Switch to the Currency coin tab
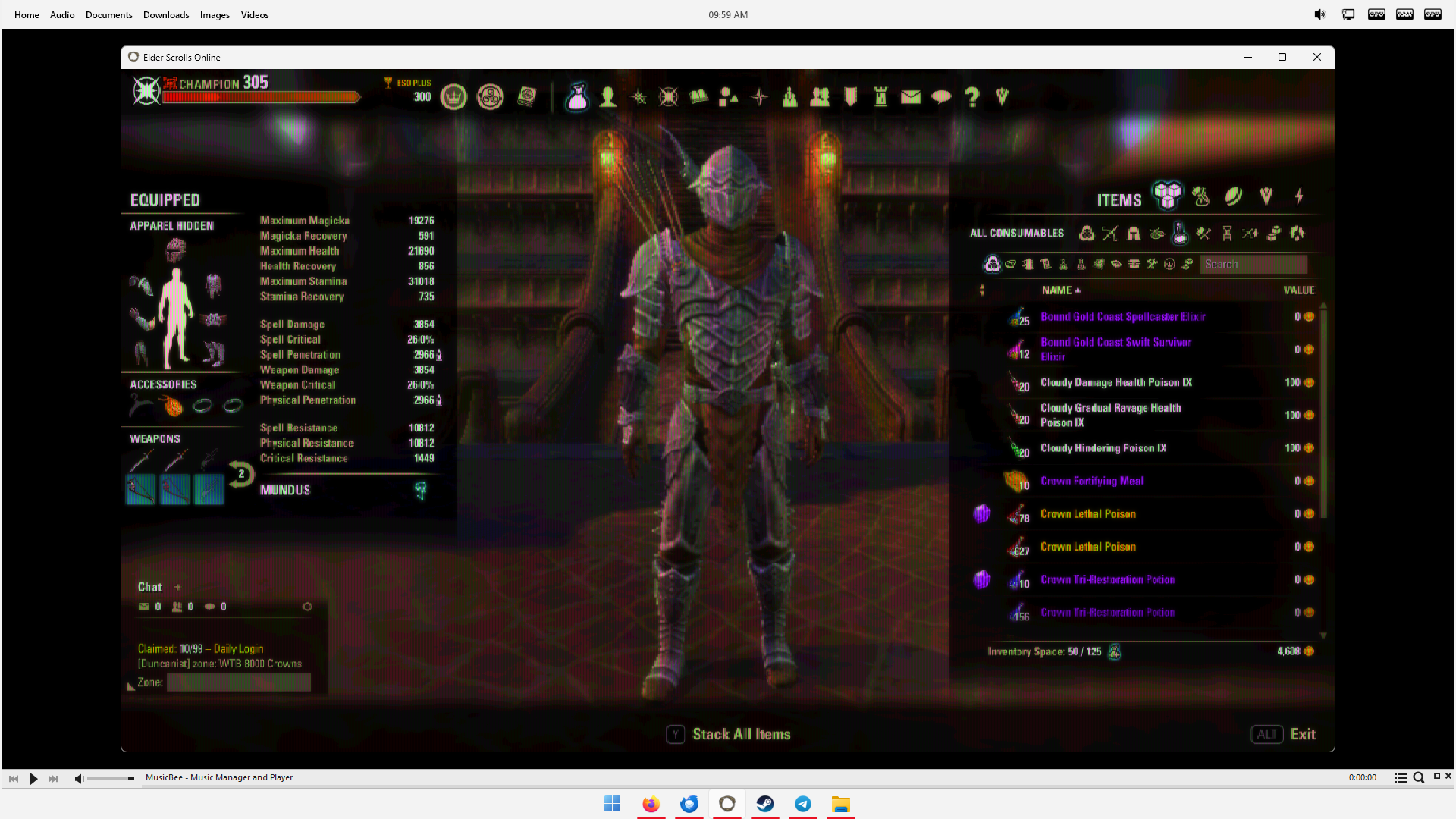Screen dimensions: 1456x819 (x=1234, y=196)
